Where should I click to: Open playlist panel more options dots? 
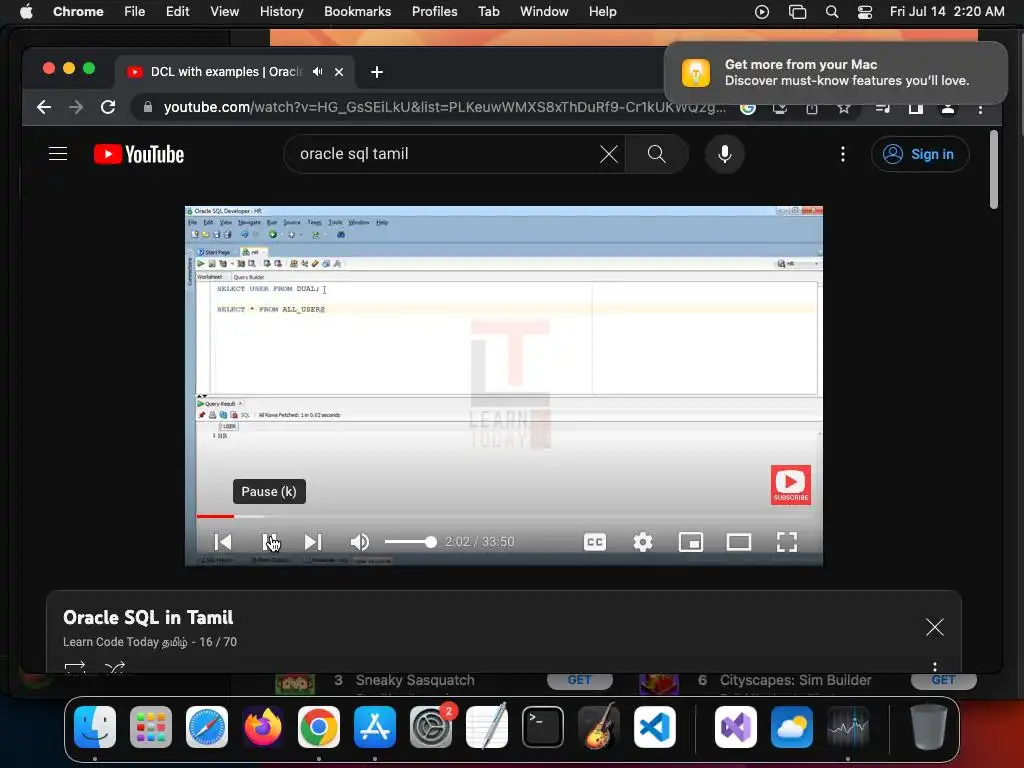[x=935, y=667]
